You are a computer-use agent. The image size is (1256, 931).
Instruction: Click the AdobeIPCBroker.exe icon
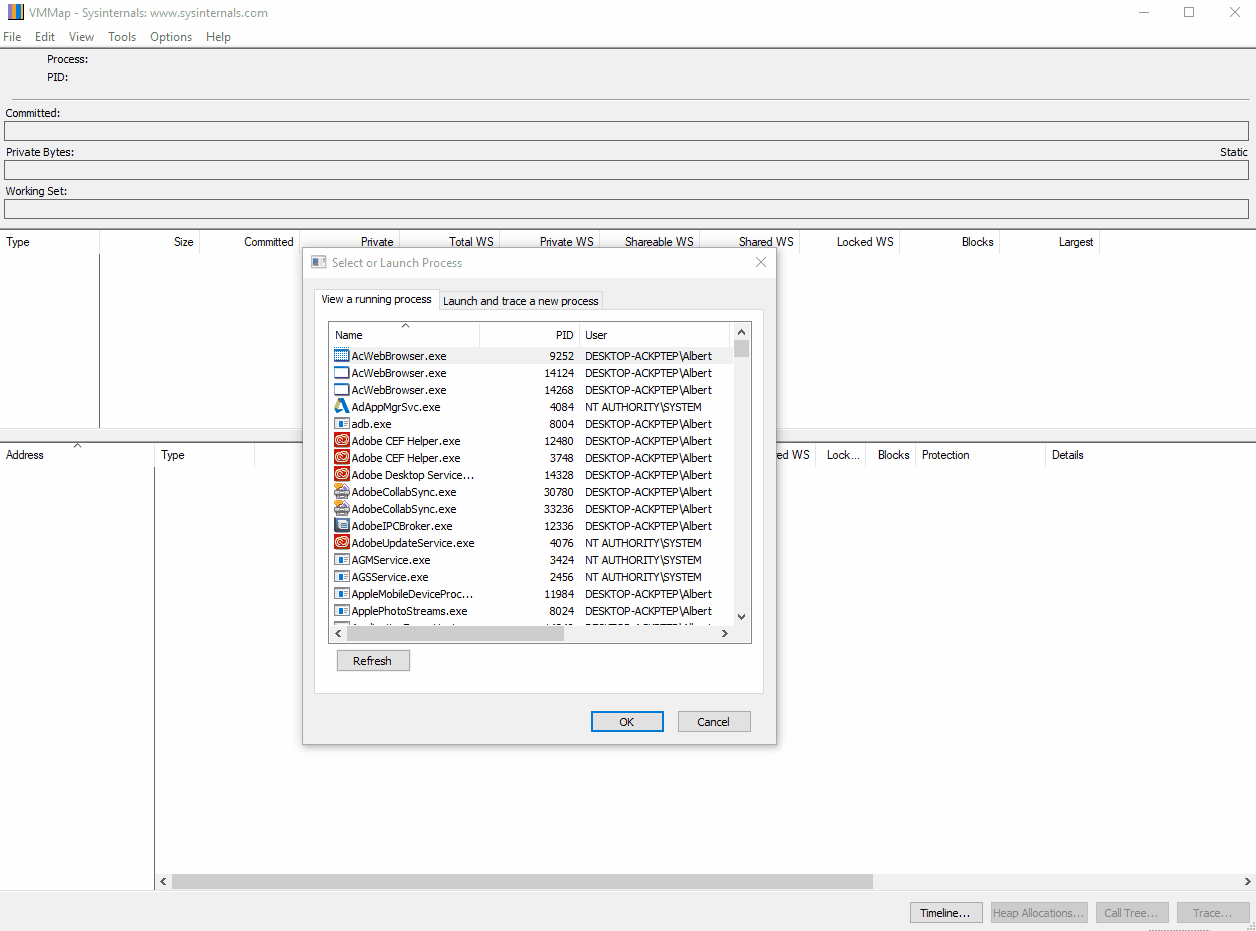pyautogui.click(x=342, y=526)
